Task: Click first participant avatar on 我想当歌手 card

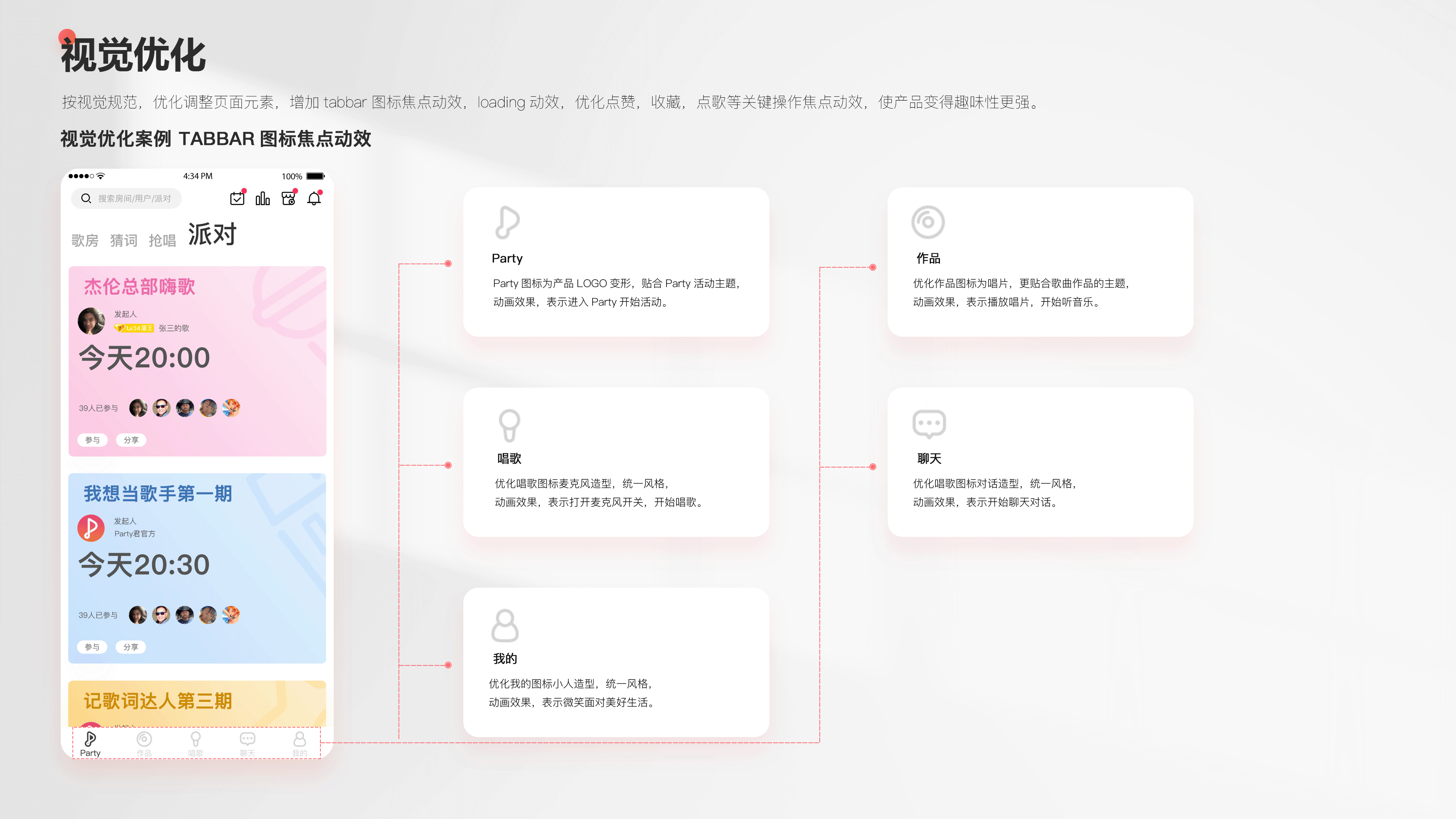Action: [x=138, y=615]
